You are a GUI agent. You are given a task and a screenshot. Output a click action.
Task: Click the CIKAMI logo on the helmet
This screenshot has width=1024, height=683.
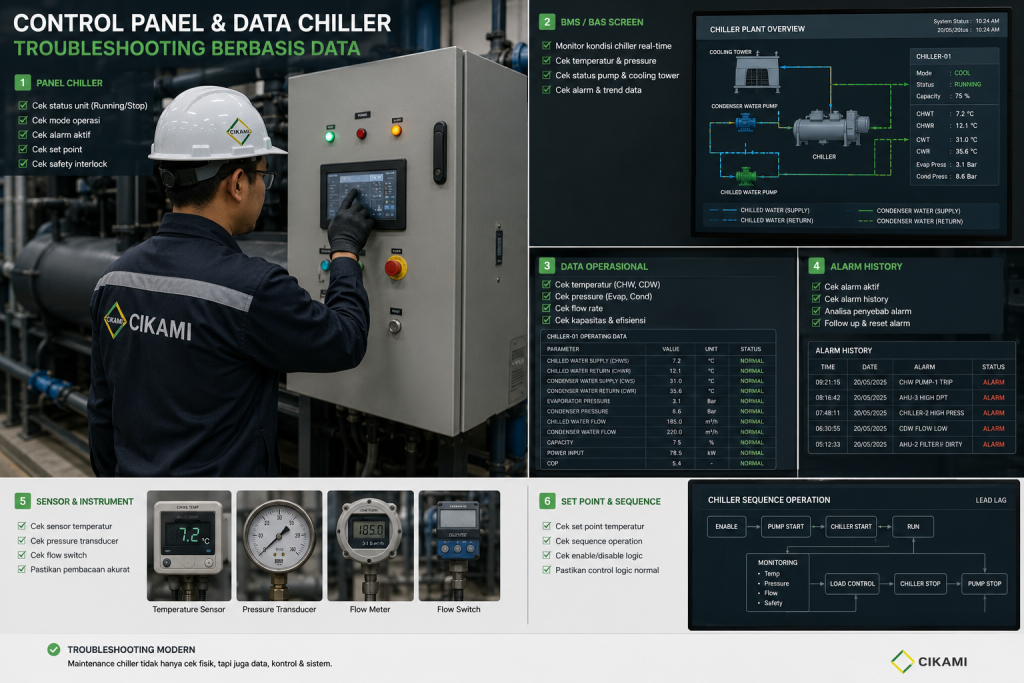239,131
